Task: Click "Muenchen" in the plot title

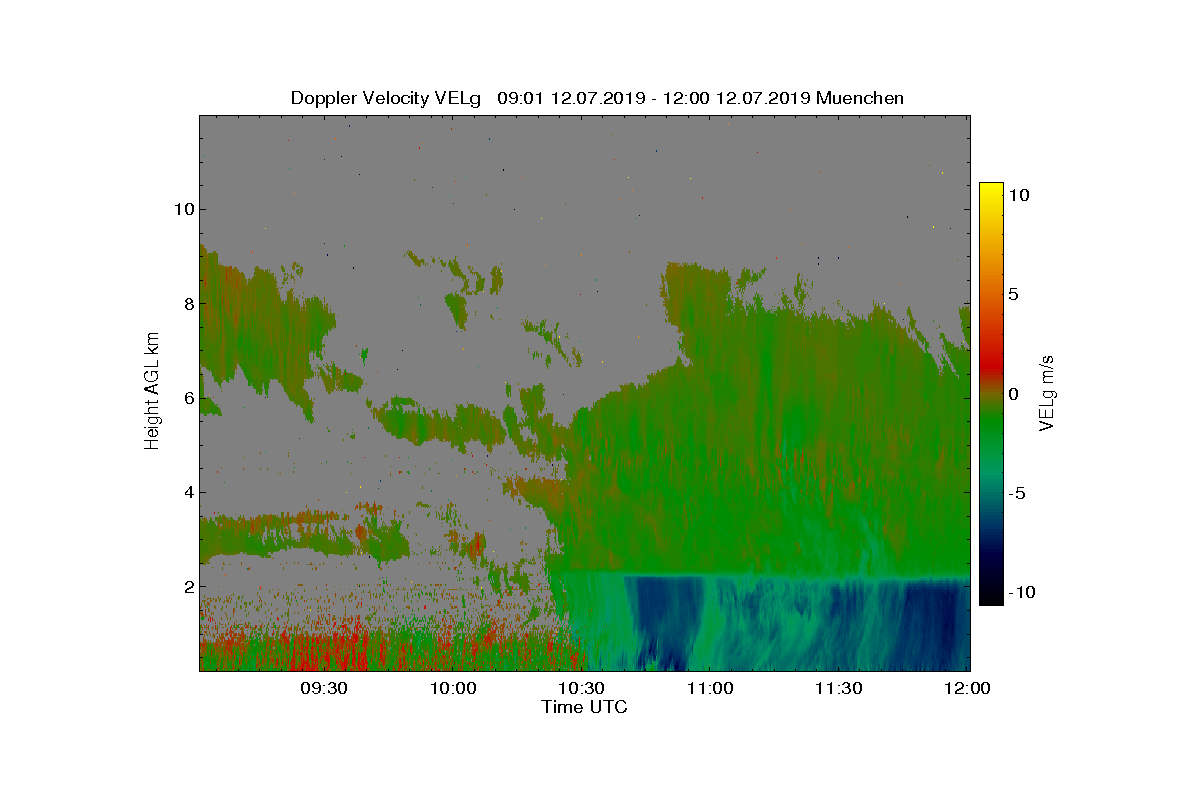Action: [x=860, y=98]
